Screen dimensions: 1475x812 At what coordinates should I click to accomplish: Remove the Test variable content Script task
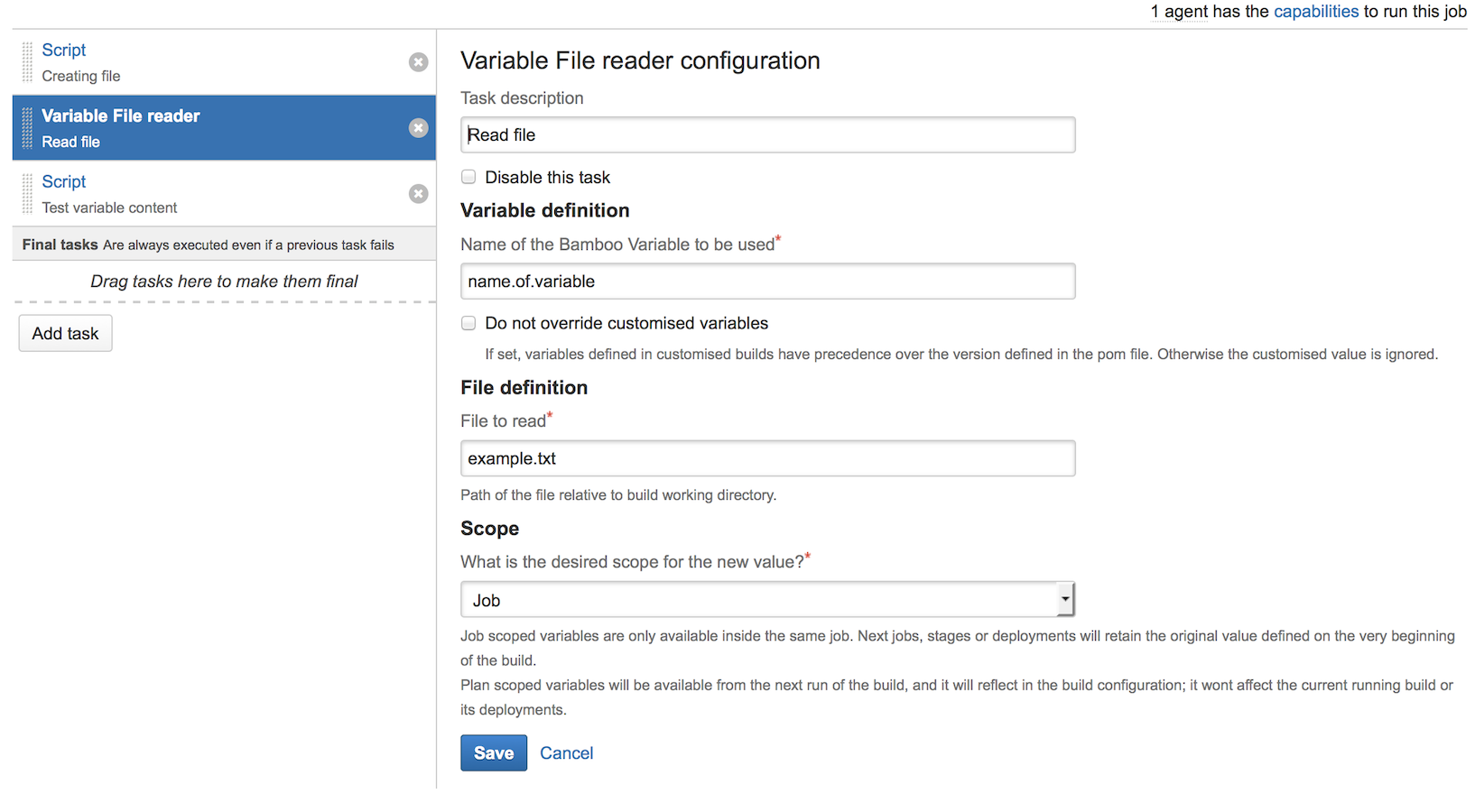pos(418,194)
